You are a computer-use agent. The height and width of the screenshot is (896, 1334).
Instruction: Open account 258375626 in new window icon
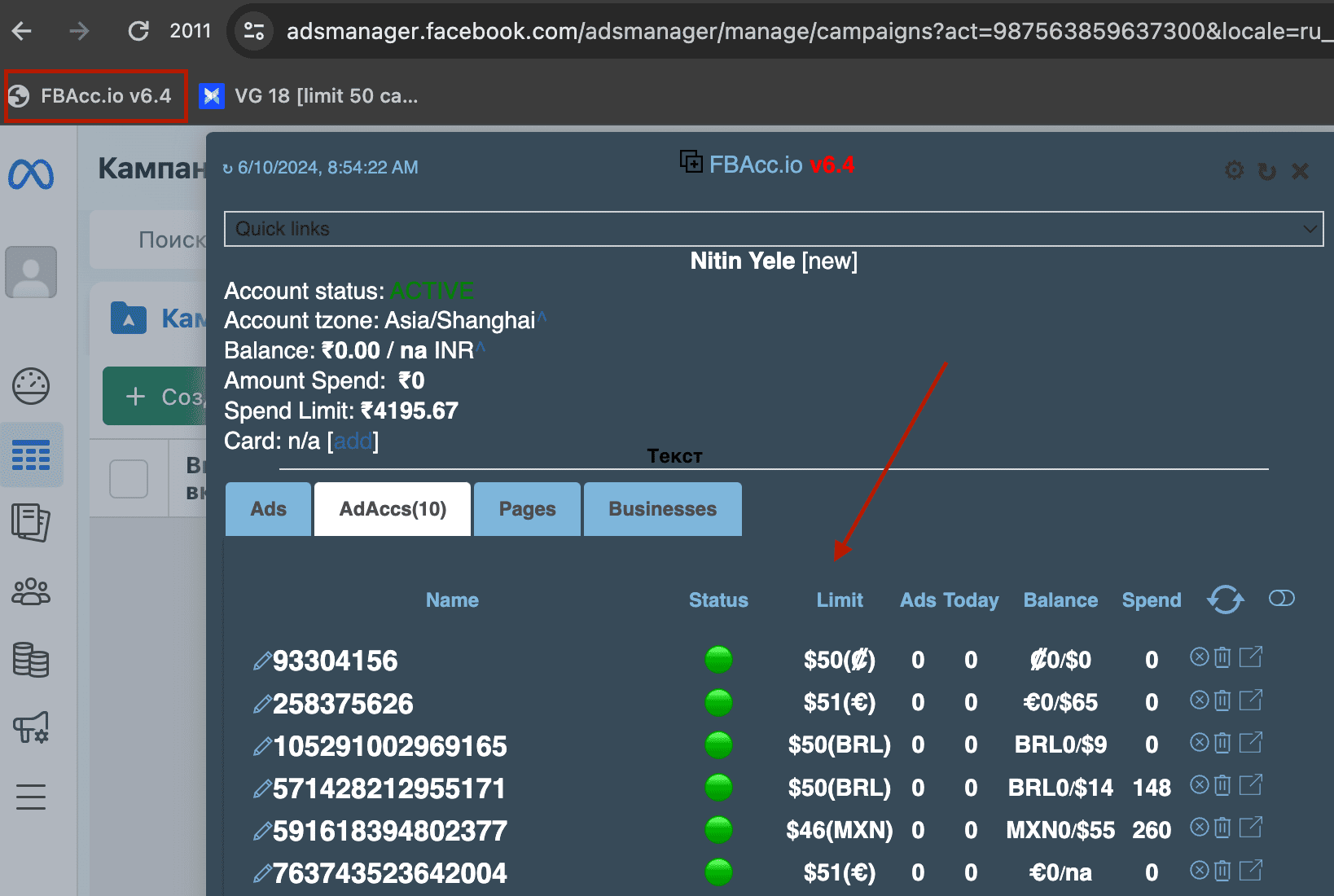(1251, 700)
